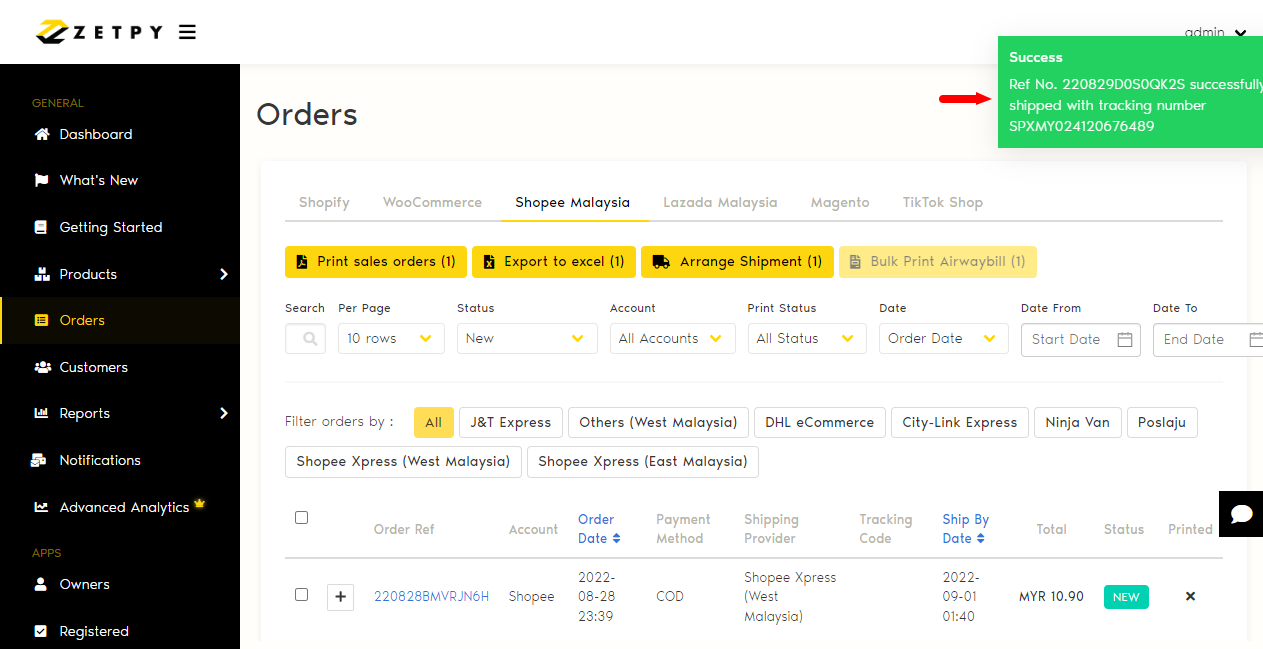This screenshot has width=1263, height=649.
Task: Filter by Shopee Xpress (West Malaysia)
Action: [403, 461]
